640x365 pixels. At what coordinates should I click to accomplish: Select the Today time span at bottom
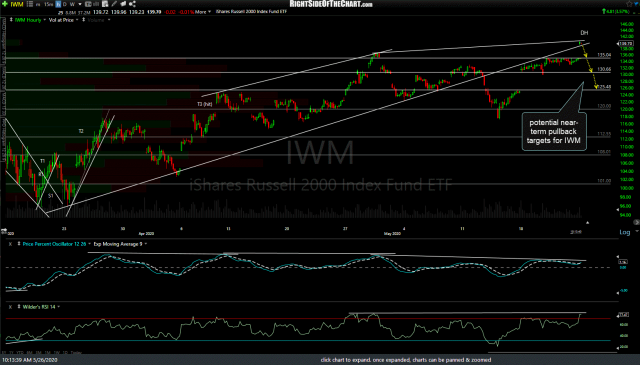click(x=76, y=352)
